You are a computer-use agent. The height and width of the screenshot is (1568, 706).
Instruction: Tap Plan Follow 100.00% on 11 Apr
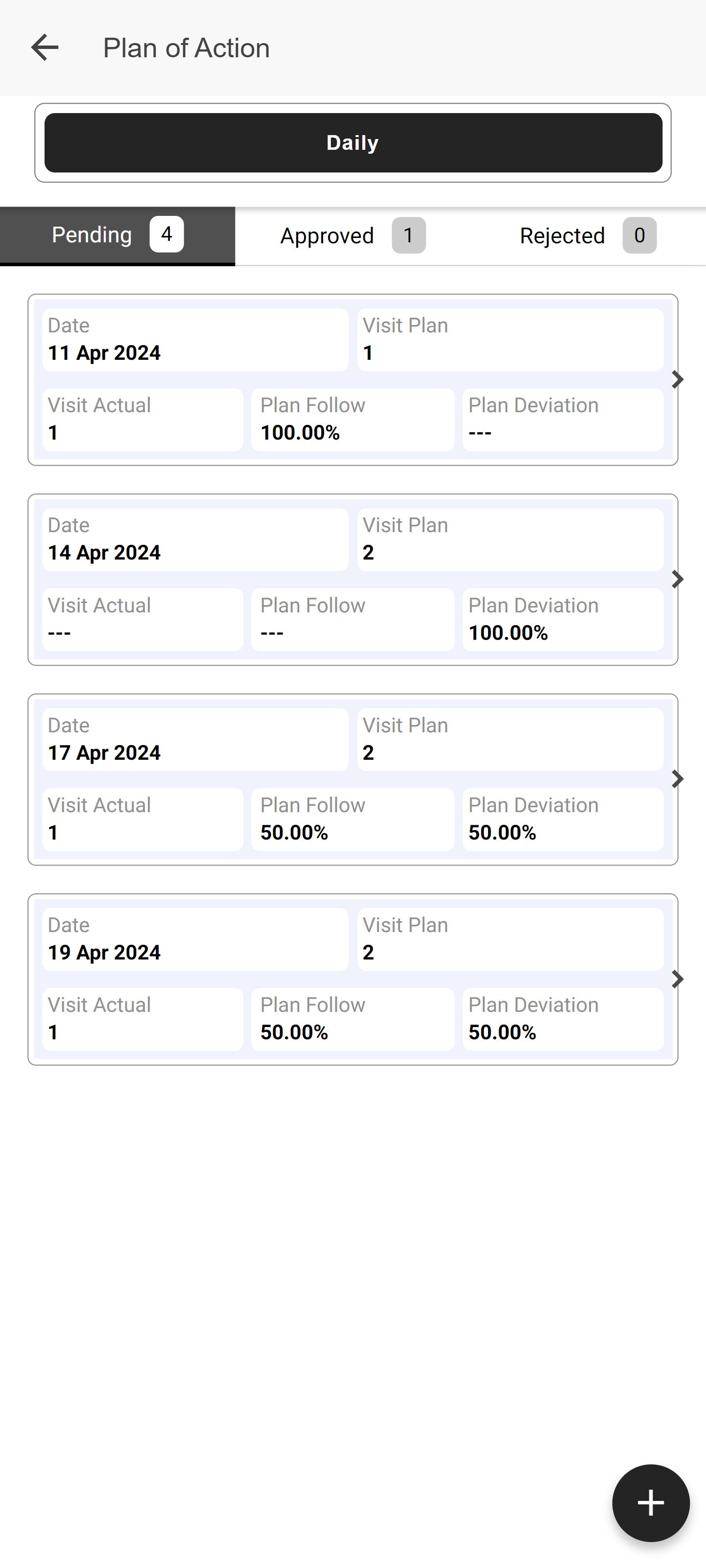point(353,420)
